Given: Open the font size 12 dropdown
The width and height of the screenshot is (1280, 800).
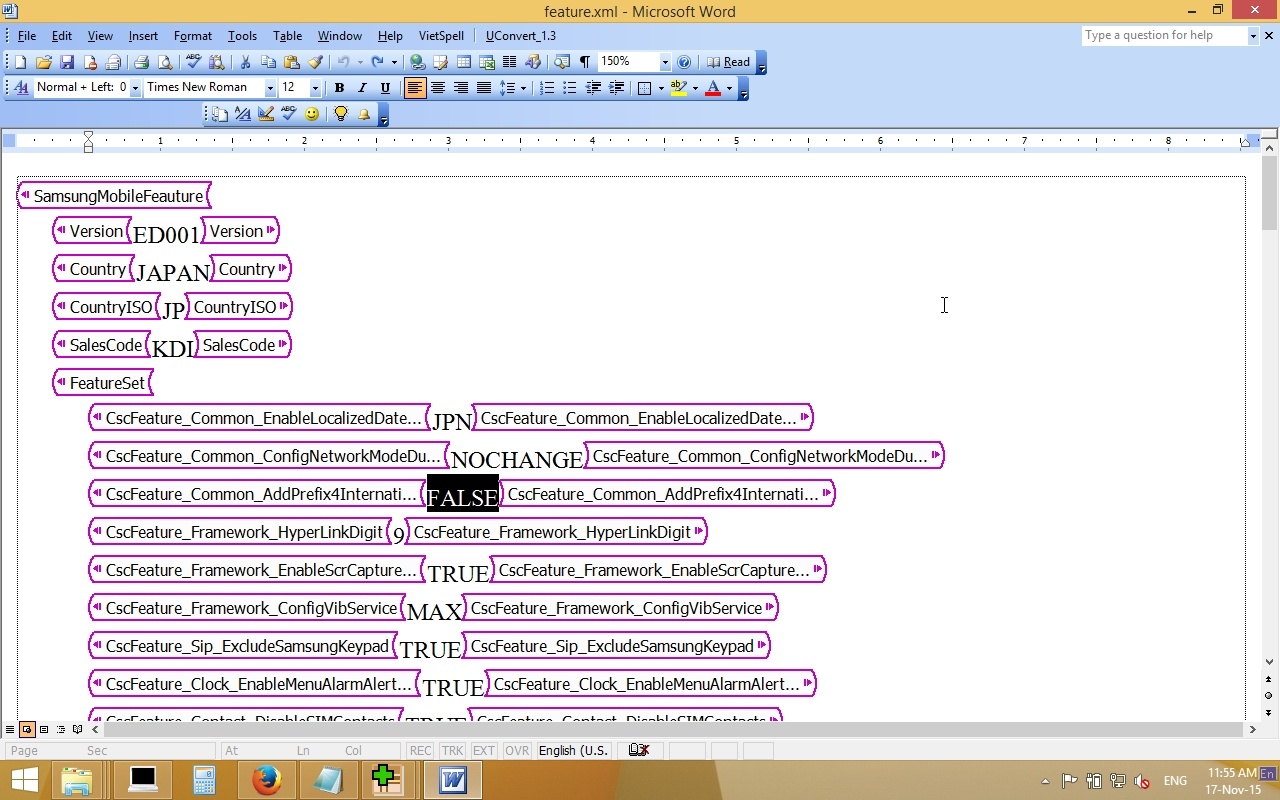Looking at the screenshot, I should [x=314, y=88].
